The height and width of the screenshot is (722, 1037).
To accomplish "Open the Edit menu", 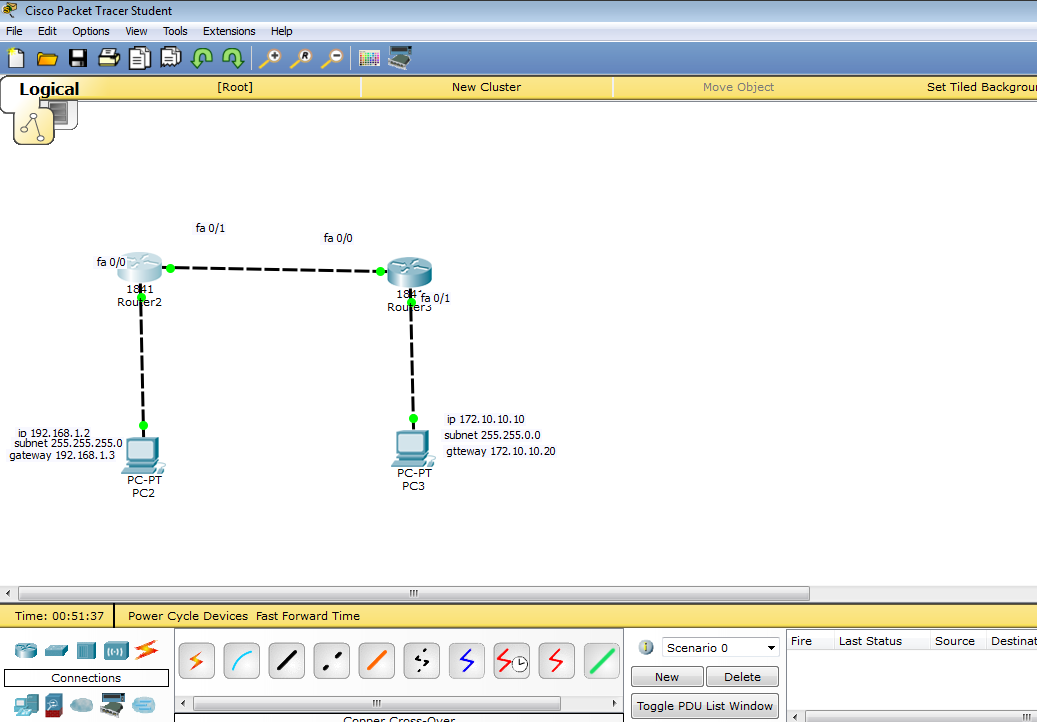I will (x=47, y=31).
